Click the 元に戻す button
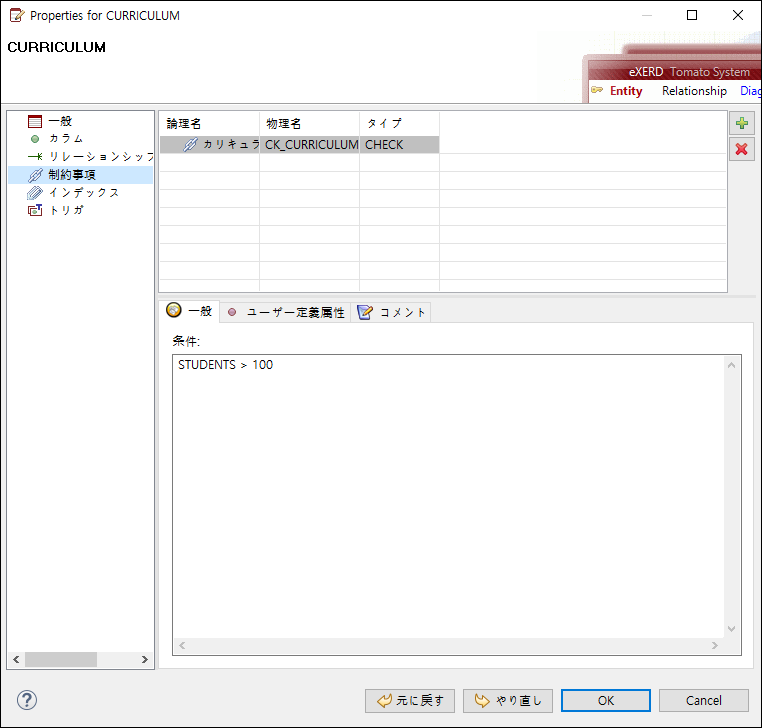762x728 pixels. (410, 701)
